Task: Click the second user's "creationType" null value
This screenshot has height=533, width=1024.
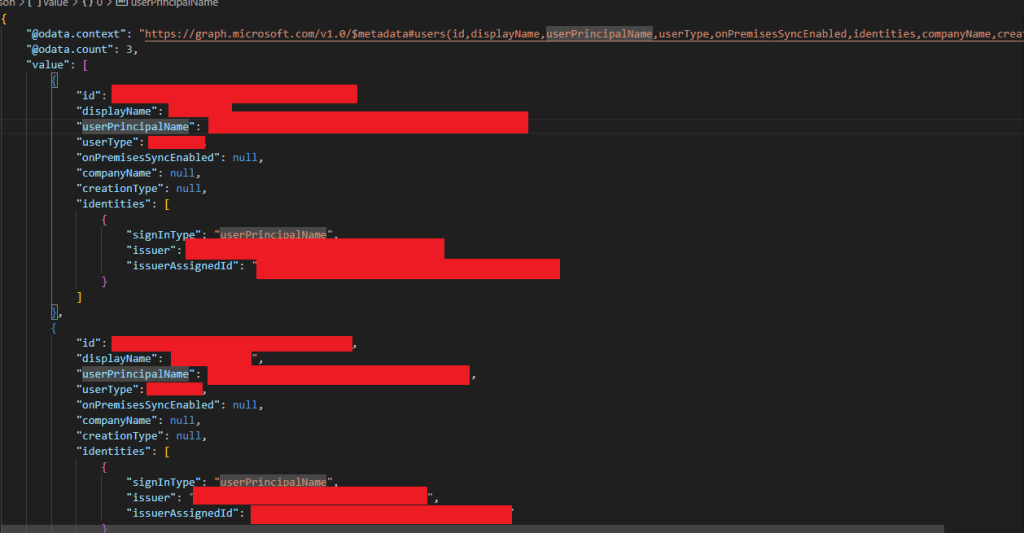Action: (190, 436)
